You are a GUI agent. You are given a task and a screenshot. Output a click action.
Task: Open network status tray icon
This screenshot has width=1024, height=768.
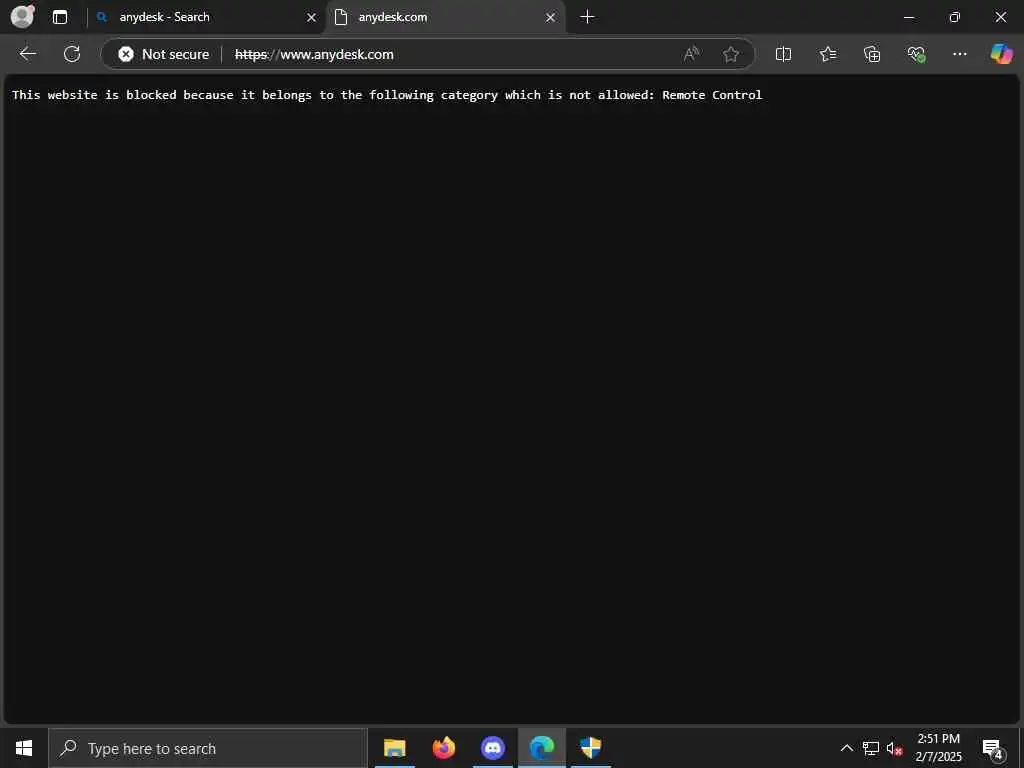pos(871,748)
